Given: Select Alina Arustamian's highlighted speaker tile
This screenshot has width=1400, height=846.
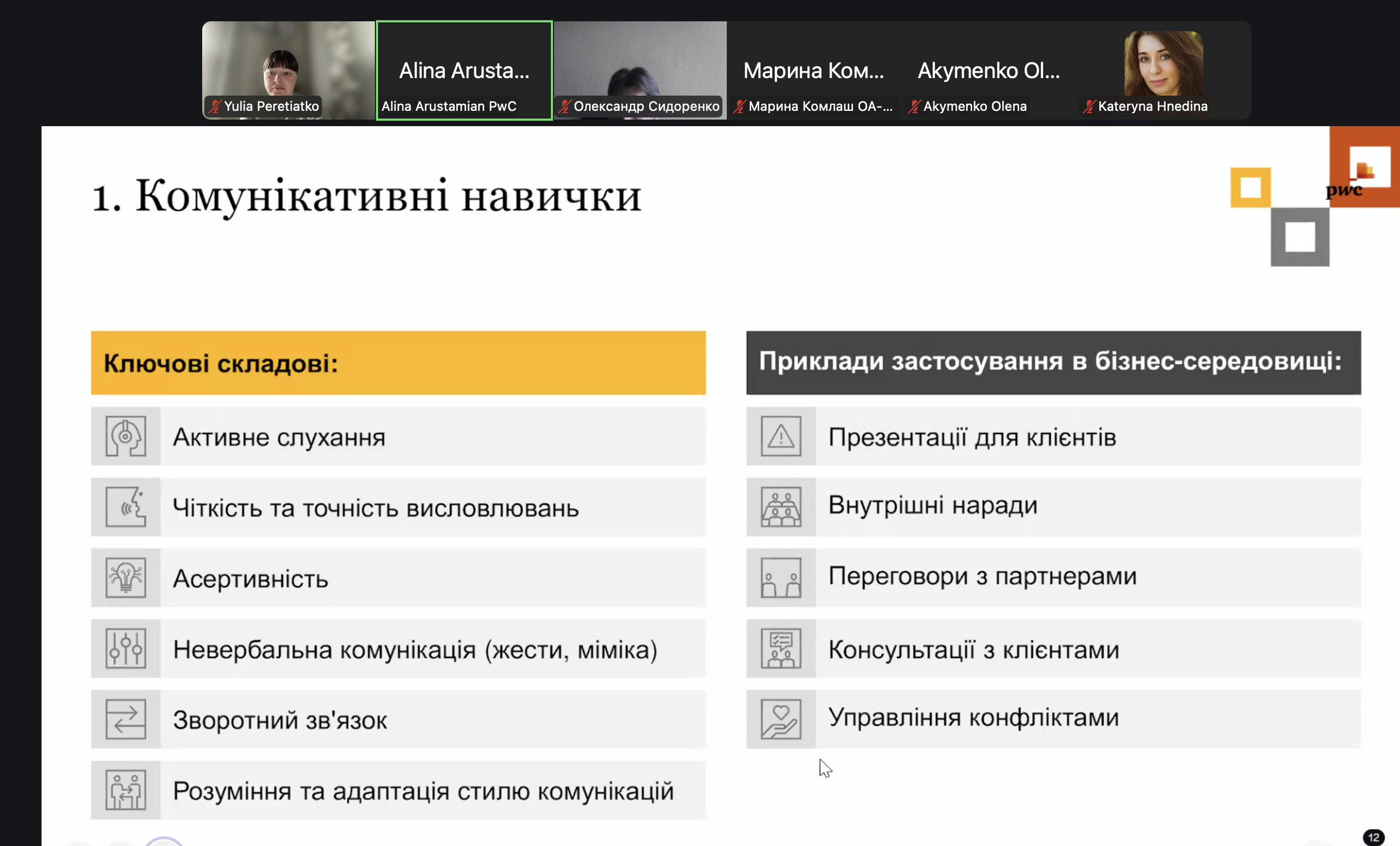Looking at the screenshot, I should tap(464, 70).
